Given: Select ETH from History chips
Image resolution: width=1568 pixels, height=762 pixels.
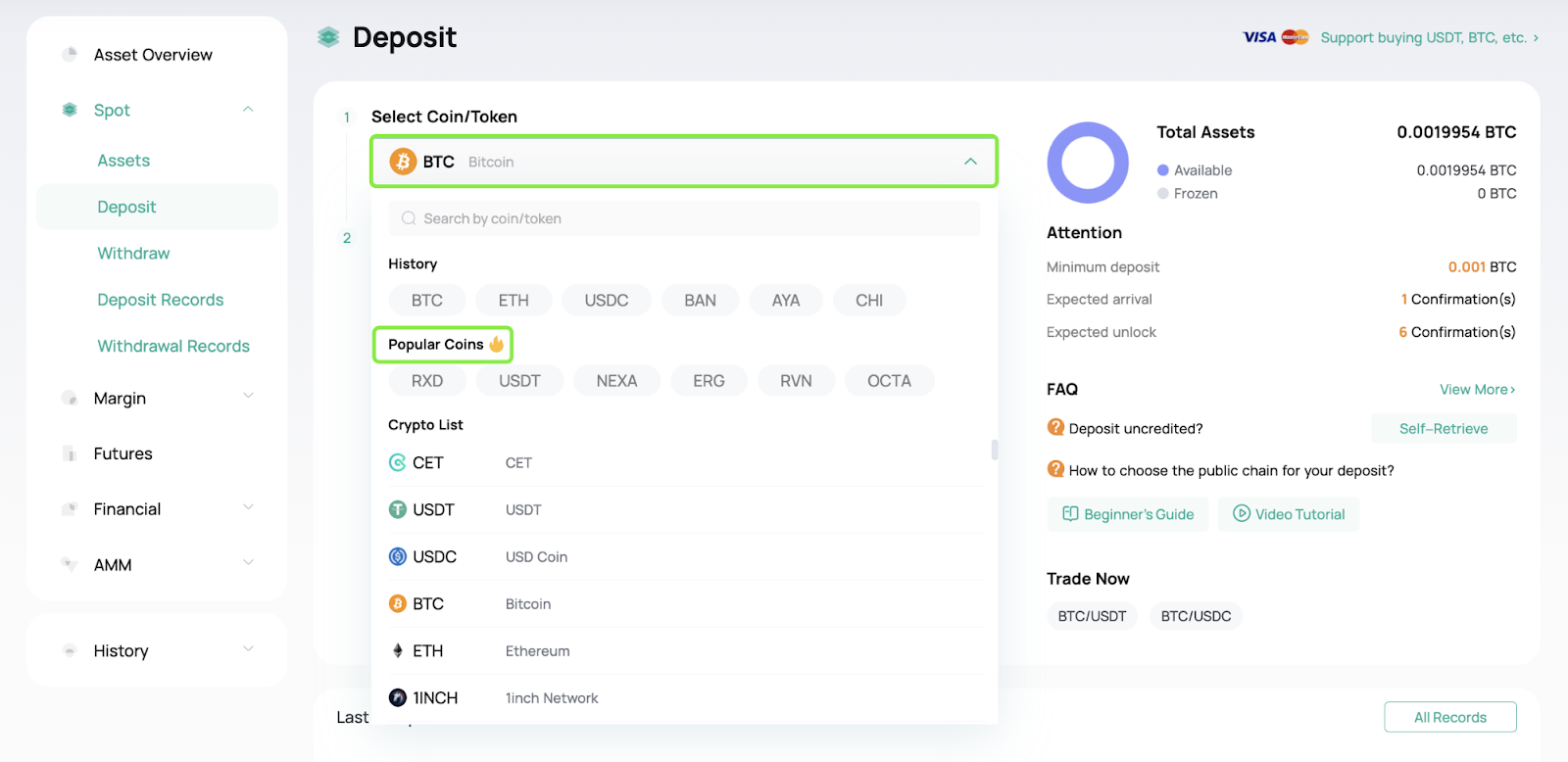Looking at the screenshot, I should tap(514, 301).
